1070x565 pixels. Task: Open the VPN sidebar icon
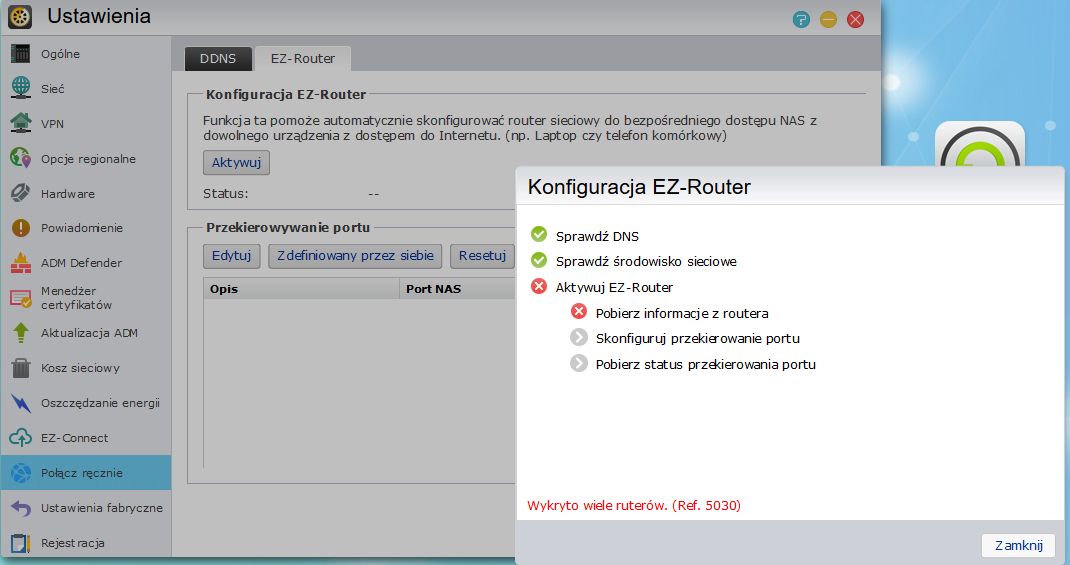click(20, 124)
